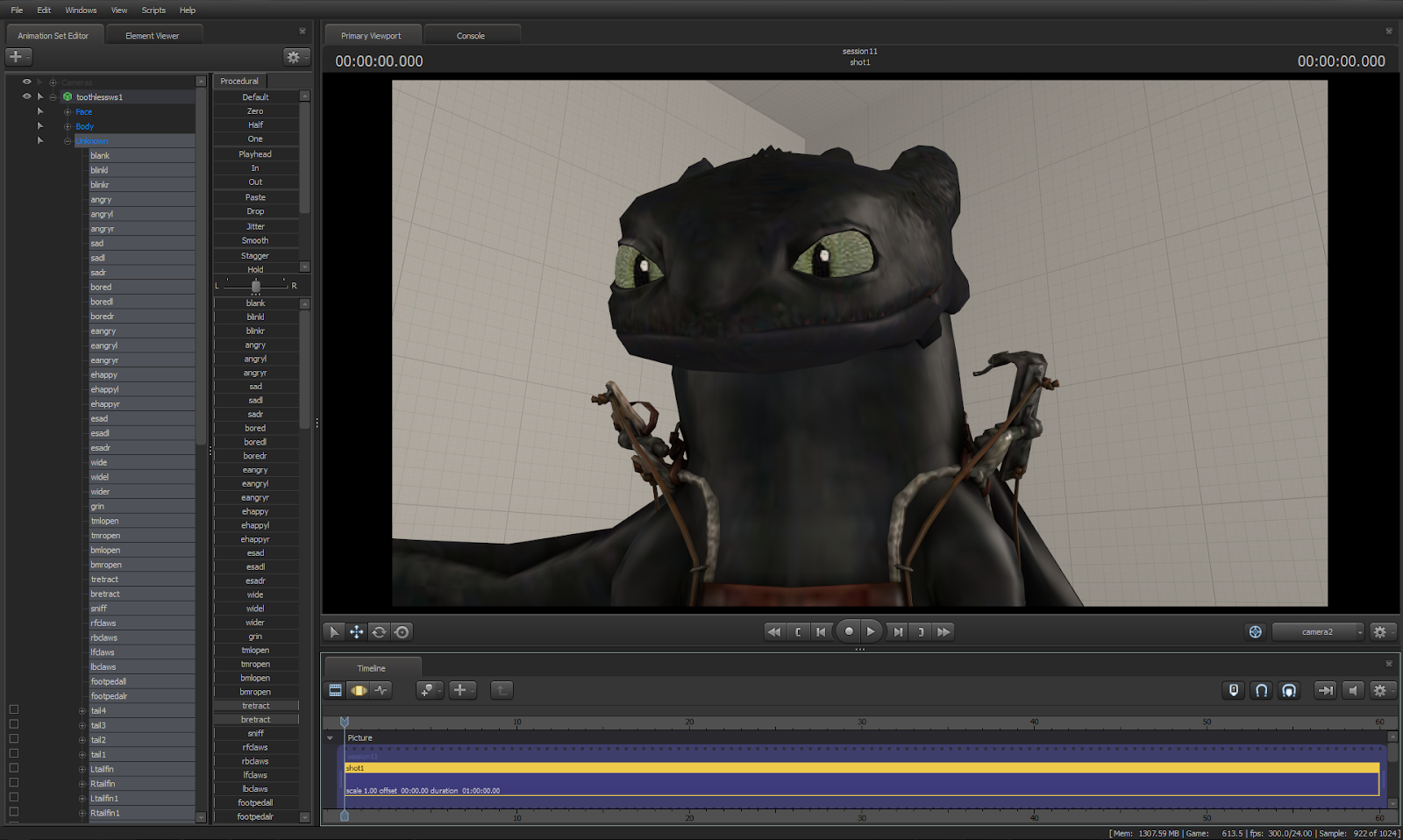Select the rotate manipulator tool

pos(379,631)
